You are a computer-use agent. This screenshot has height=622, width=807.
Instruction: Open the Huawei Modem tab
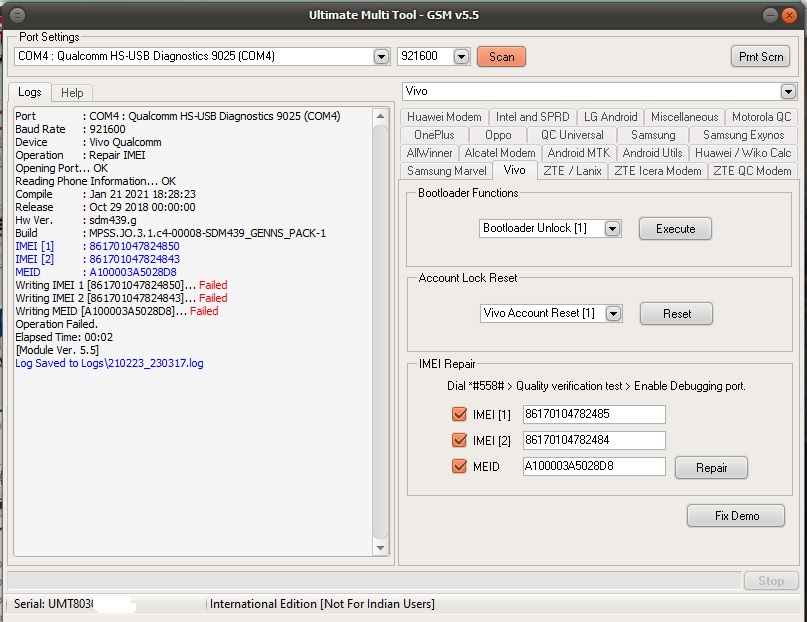[x=444, y=117]
